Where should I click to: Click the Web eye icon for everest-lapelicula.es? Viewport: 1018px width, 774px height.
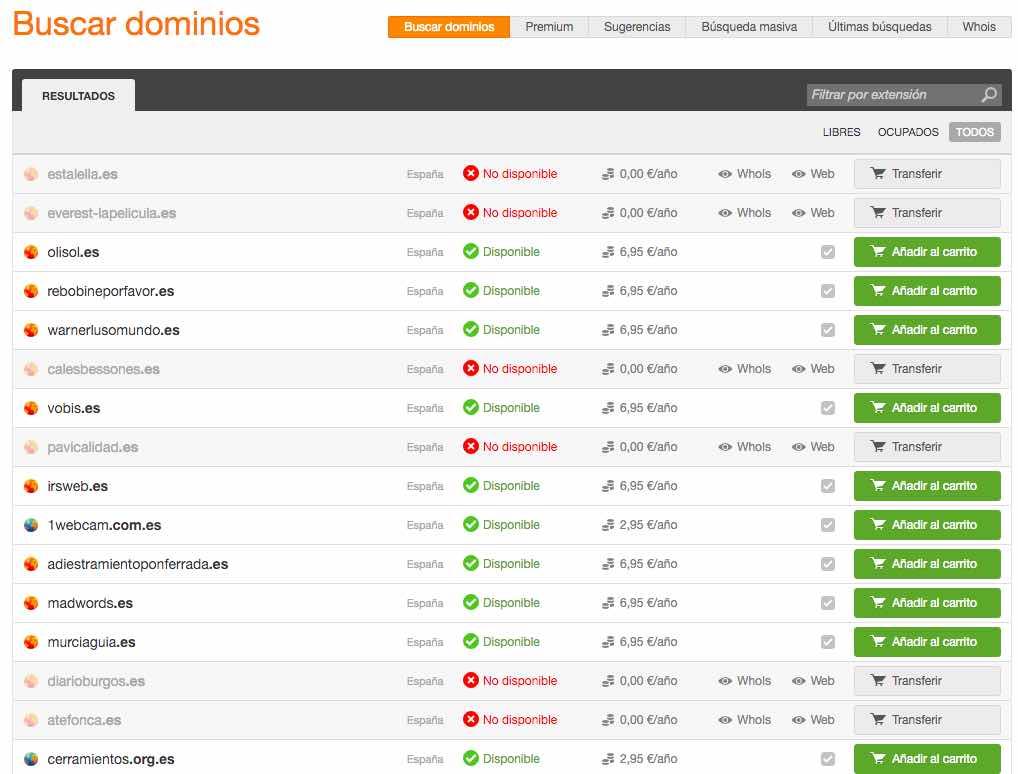[x=799, y=213]
